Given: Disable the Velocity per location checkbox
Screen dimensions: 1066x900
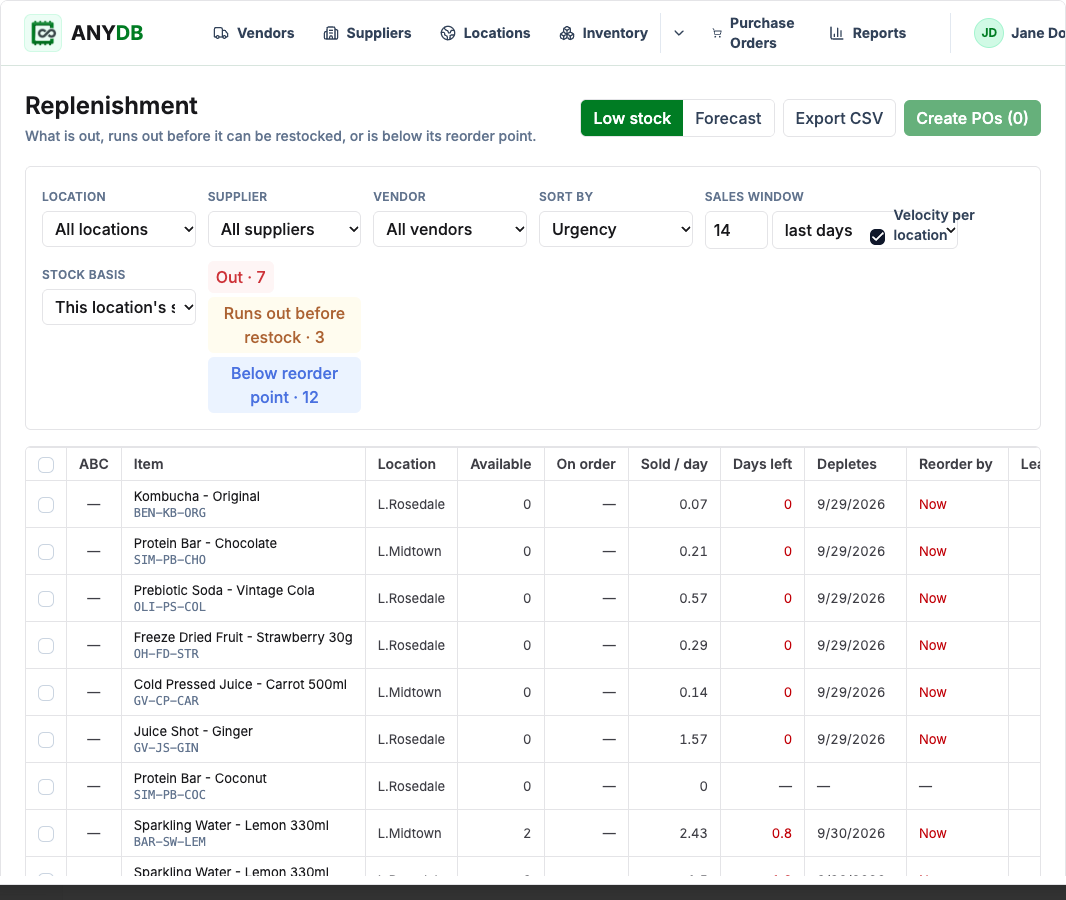Looking at the screenshot, I should tap(877, 237).
